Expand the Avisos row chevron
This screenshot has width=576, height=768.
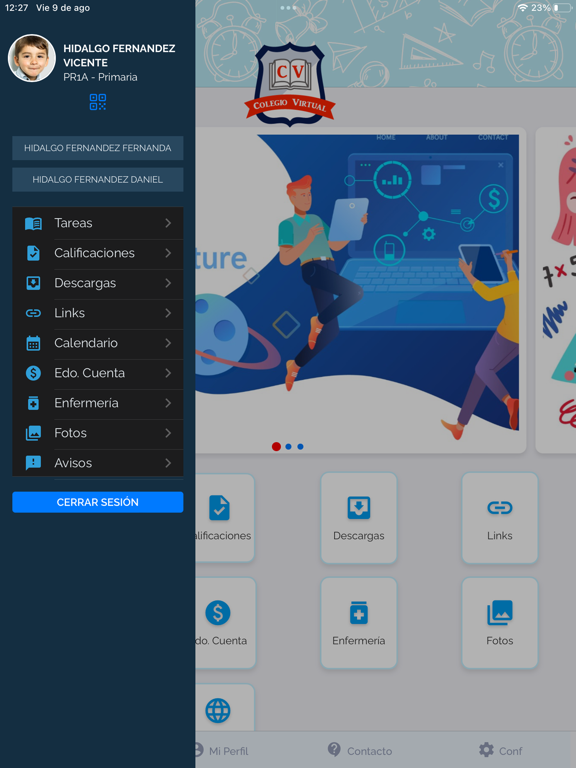[x=168, y=463]
